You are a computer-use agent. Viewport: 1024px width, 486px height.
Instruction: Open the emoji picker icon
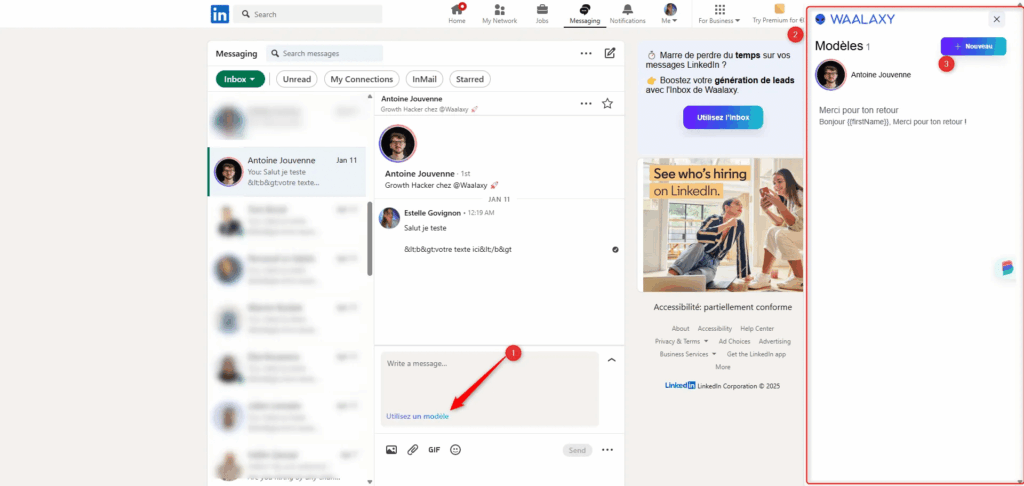tap(455, 450)
